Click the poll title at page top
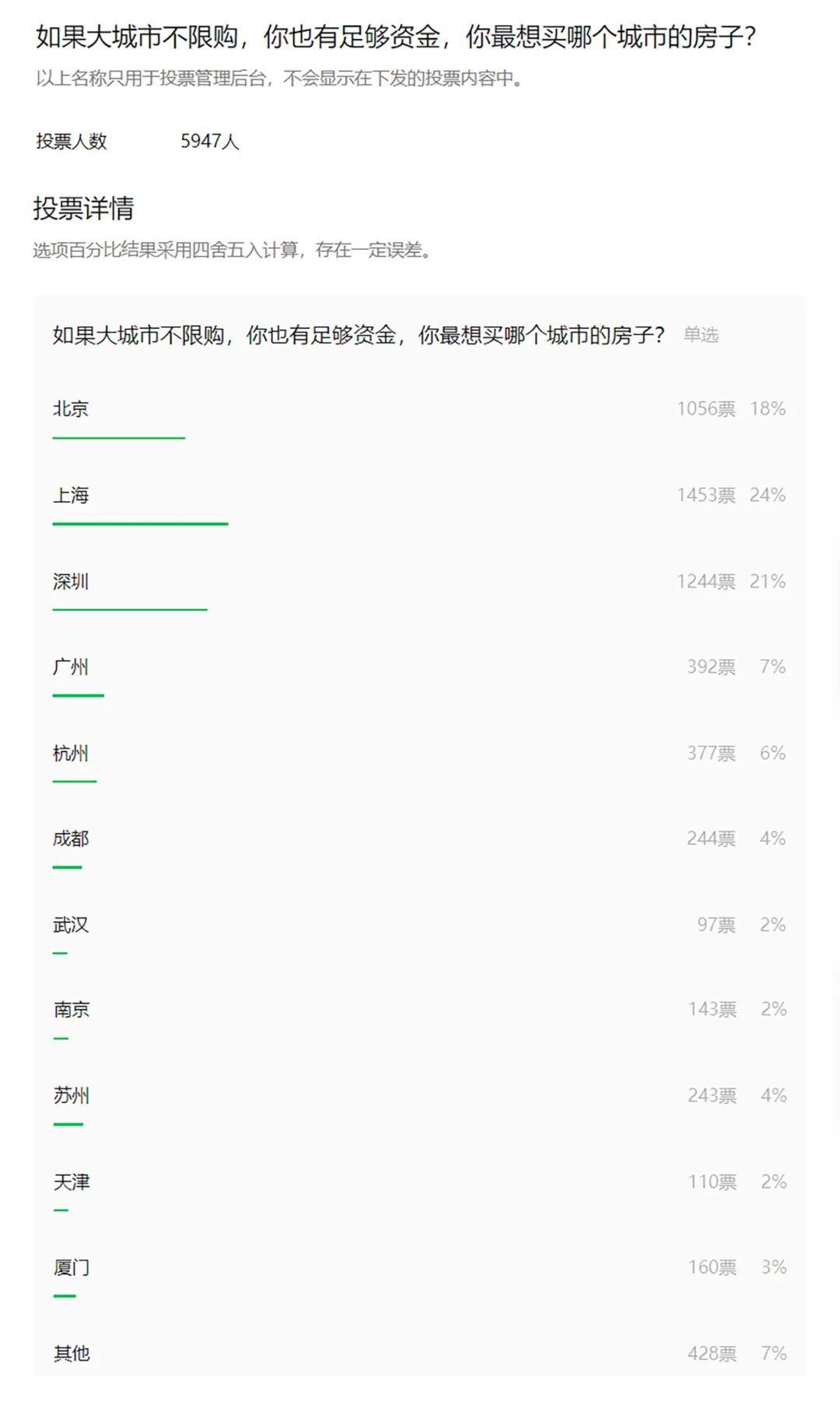 396,37
